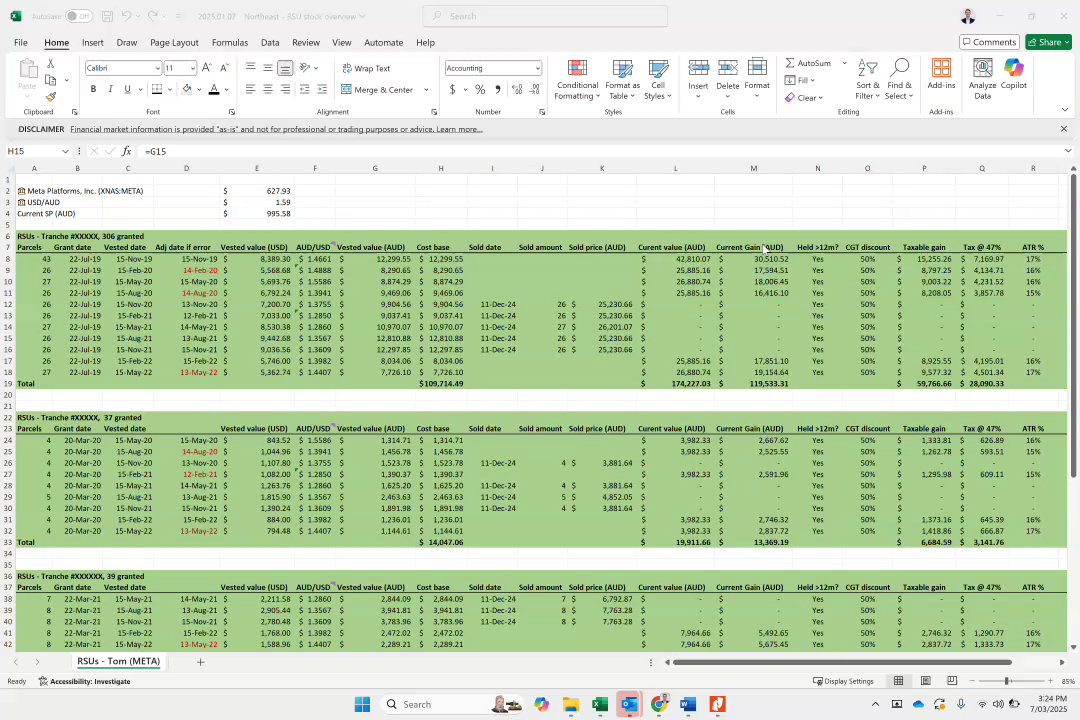This screenshot has height=720, width=1080.
Task: Add a new sheet with plus icon
Action: tap(200, 662)
